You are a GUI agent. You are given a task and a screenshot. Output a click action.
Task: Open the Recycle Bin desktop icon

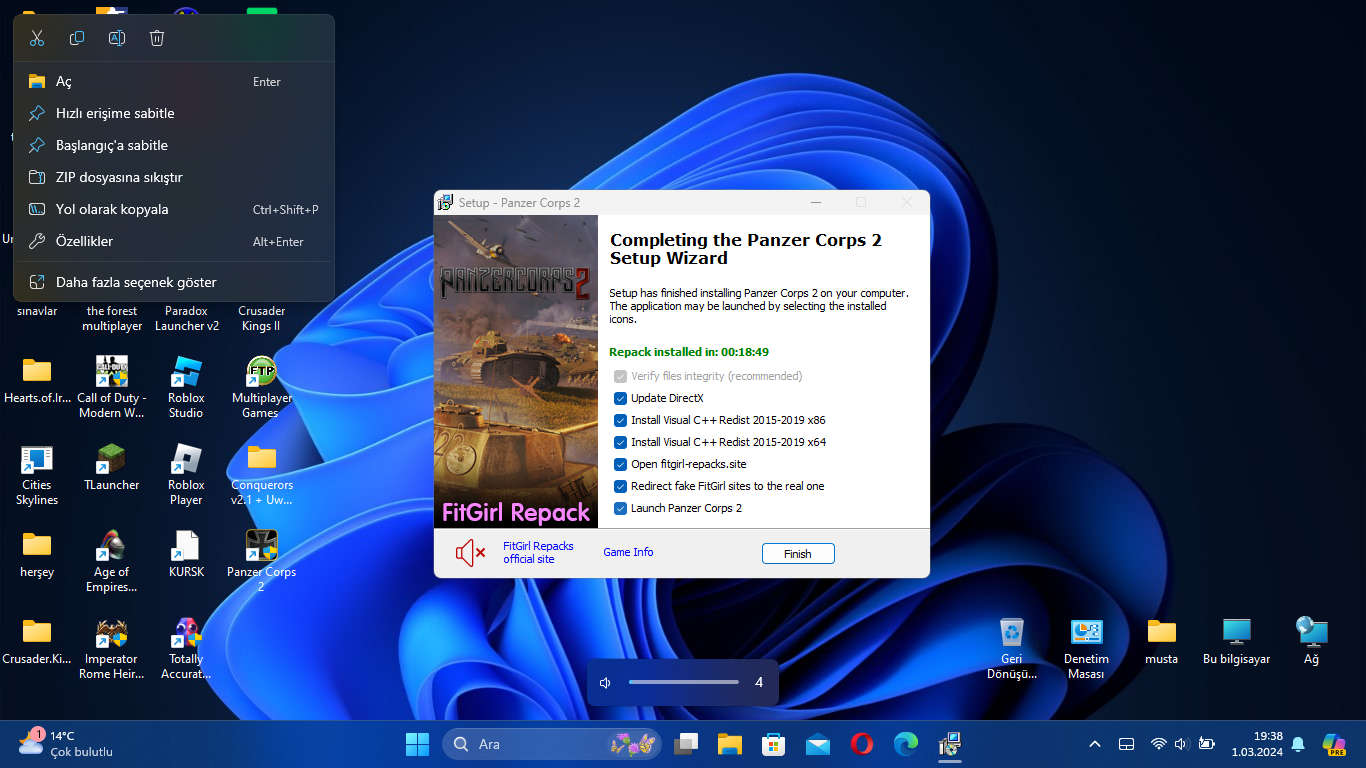(x=1012, y=645)
